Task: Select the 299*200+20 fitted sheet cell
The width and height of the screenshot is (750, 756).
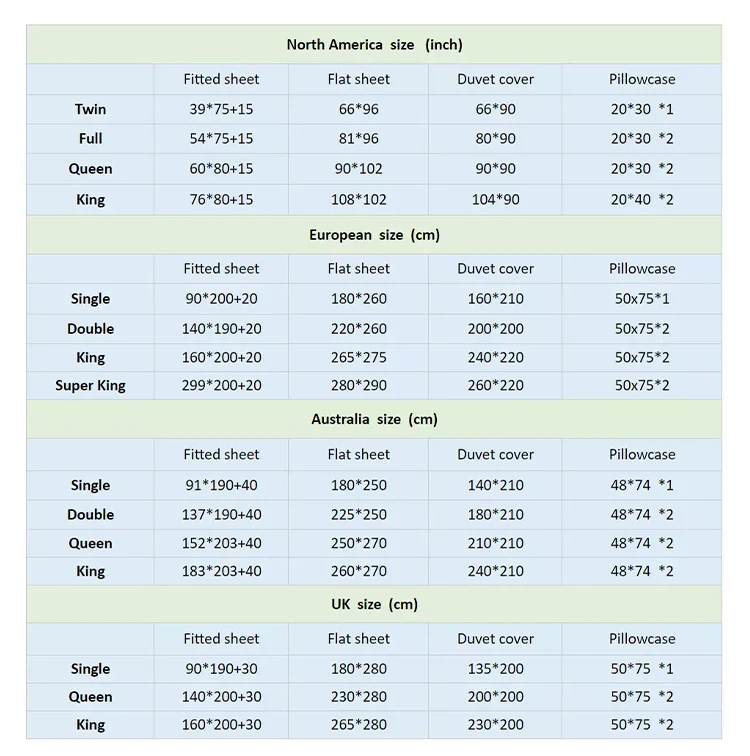Action: click(x=221, y=385)
